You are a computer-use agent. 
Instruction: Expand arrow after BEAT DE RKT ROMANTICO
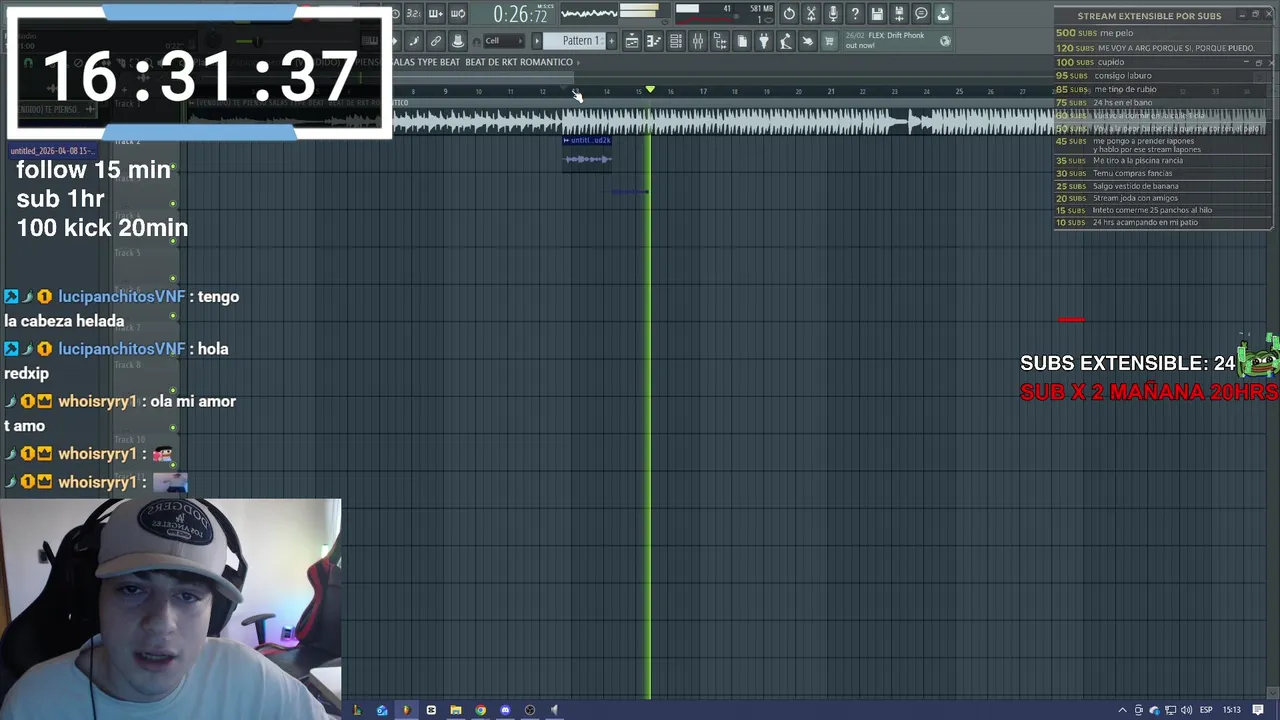click(577, 62)
